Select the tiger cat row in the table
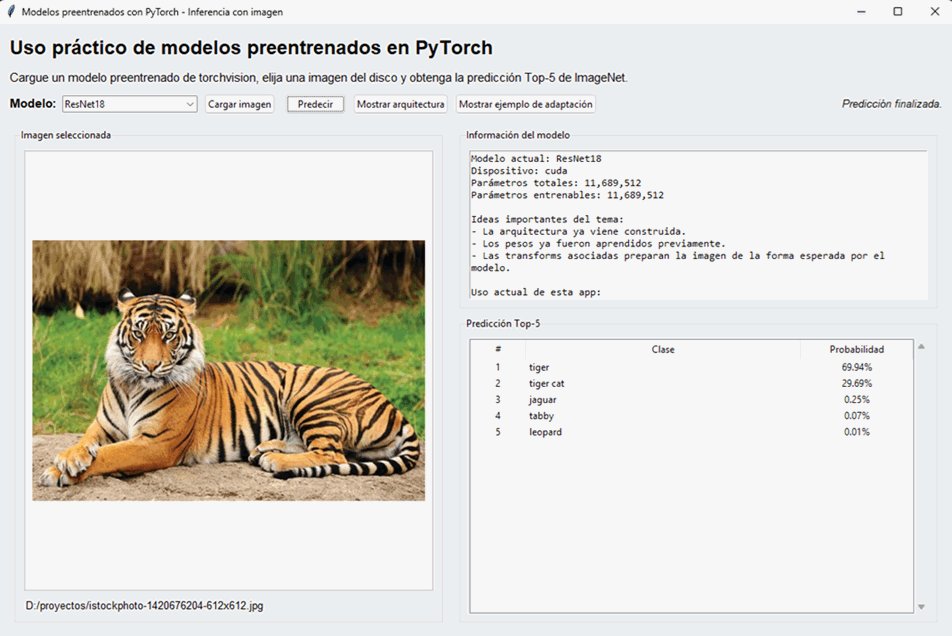Screen dimensions: 952x636 click(660, 383)
